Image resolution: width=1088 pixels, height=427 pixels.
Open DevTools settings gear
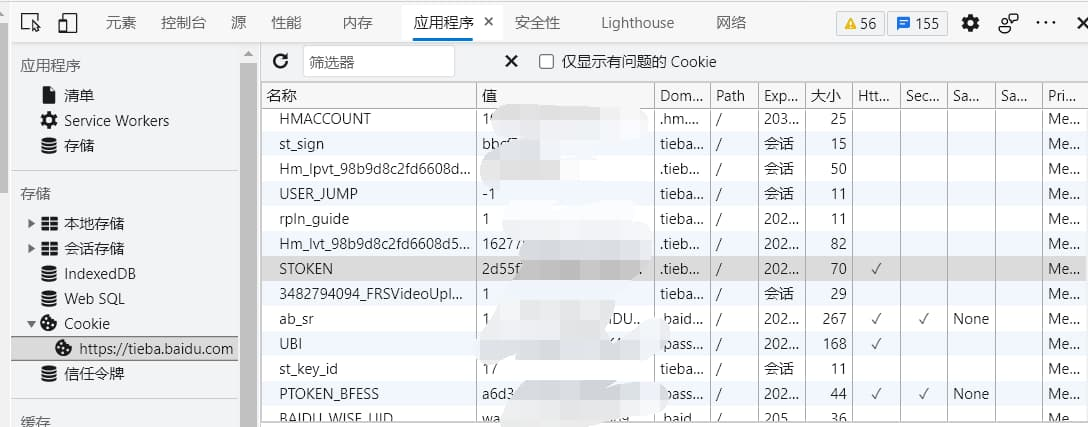click(x=970, y=23)
